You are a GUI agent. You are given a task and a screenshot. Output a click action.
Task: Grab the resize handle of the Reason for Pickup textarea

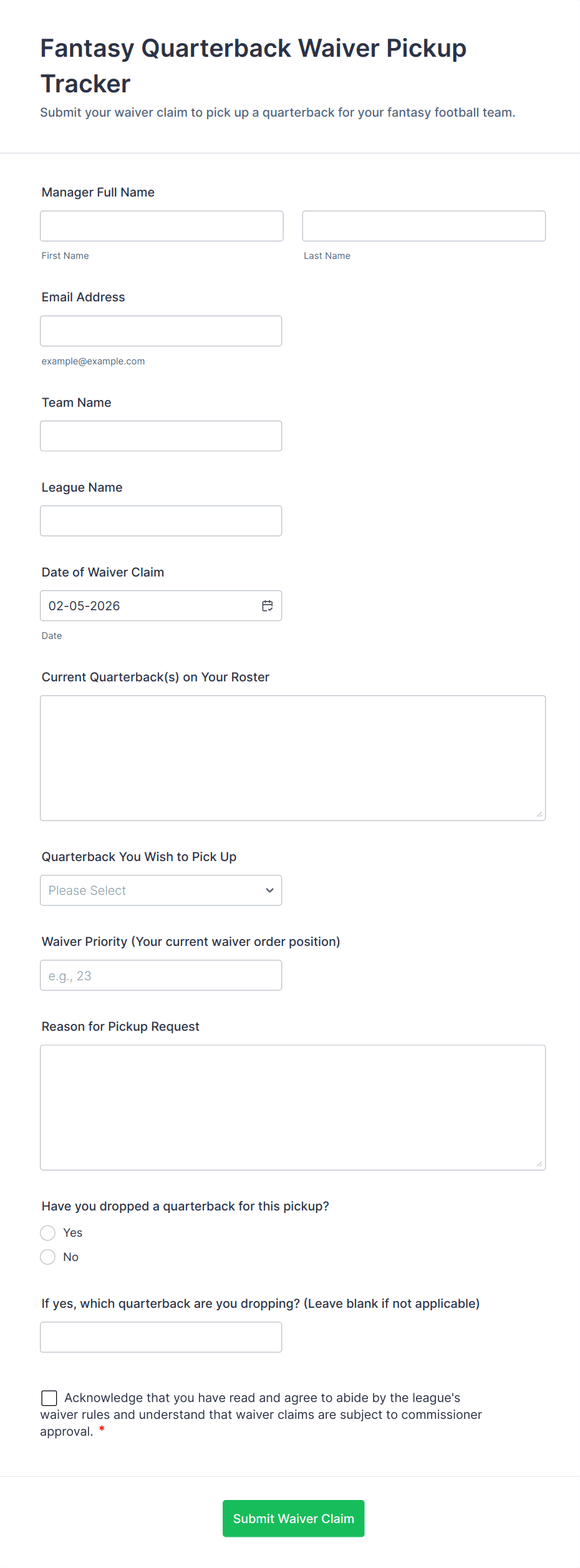tap(539, 1164)
